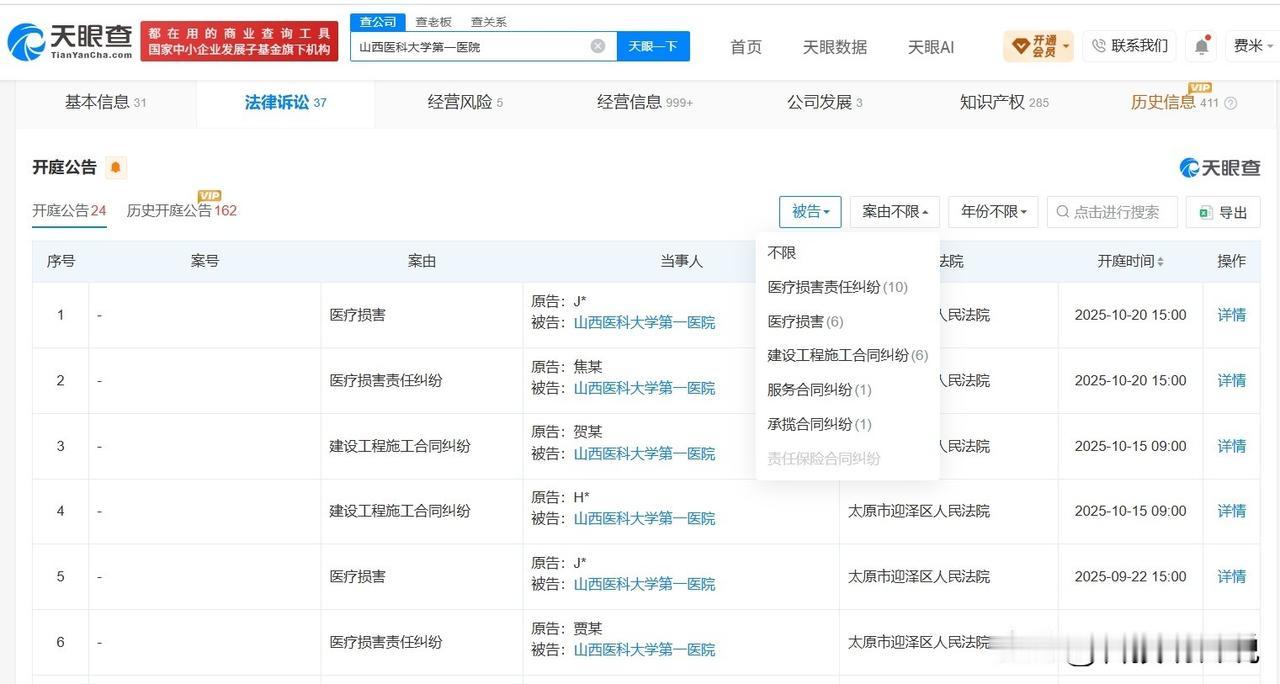Select the 开庭公告 24 sub-tab
This screenshot has width=1280, height=684.
(x=69, y=211)
